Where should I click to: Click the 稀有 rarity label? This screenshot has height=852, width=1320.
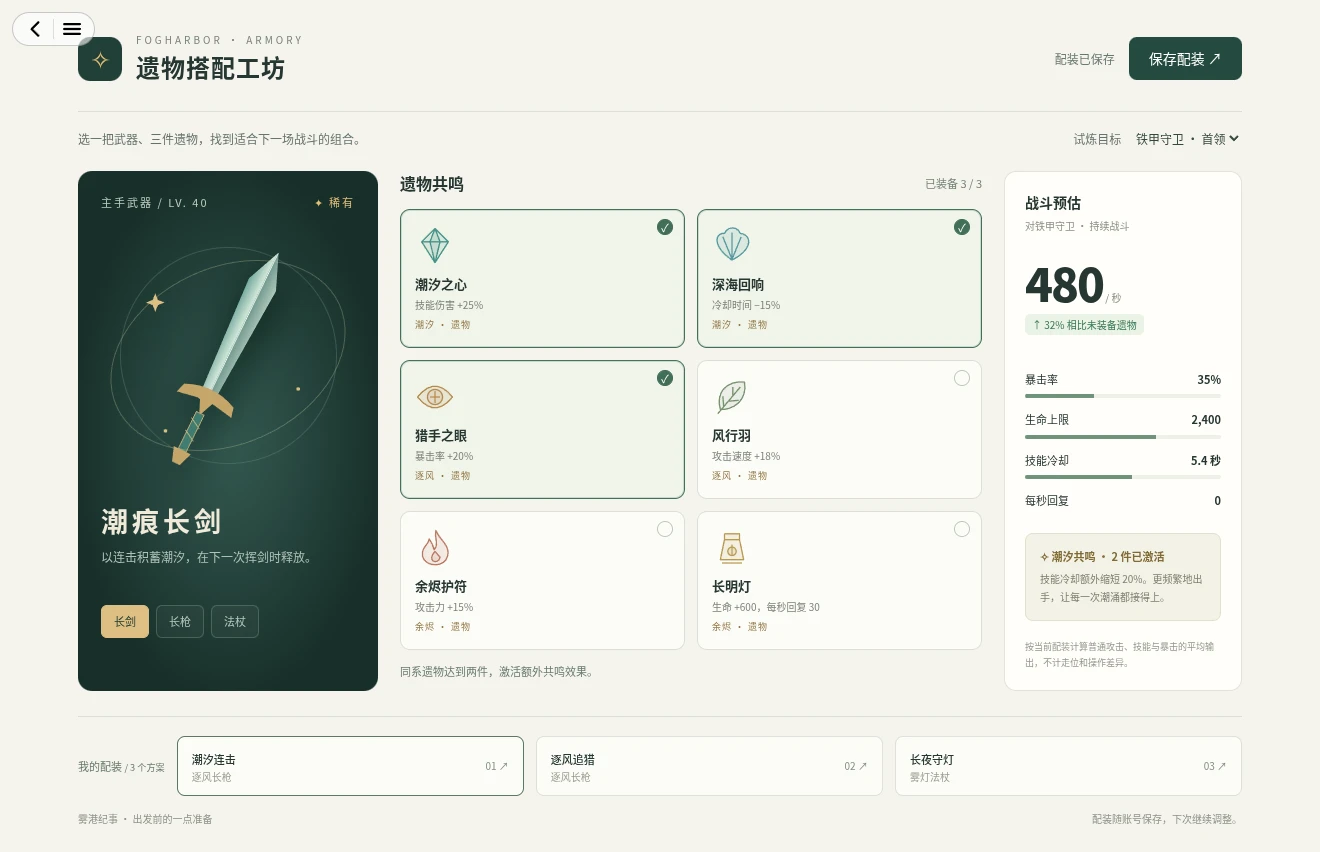[x=334, y=203]
